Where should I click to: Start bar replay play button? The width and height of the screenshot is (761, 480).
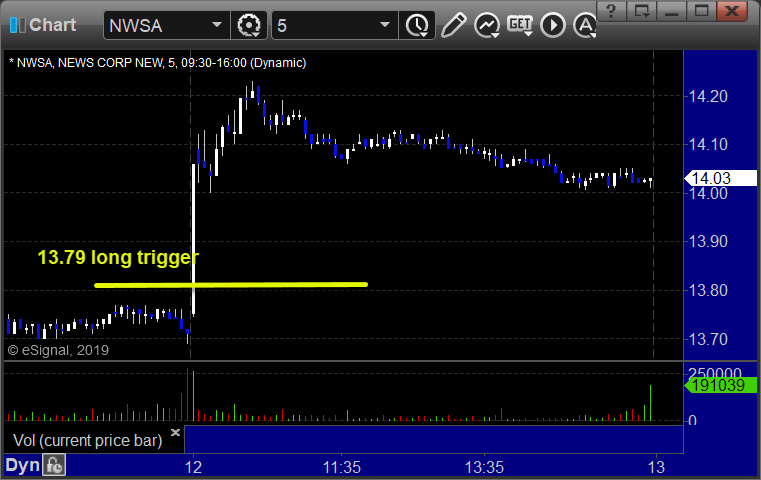(553, 25)
